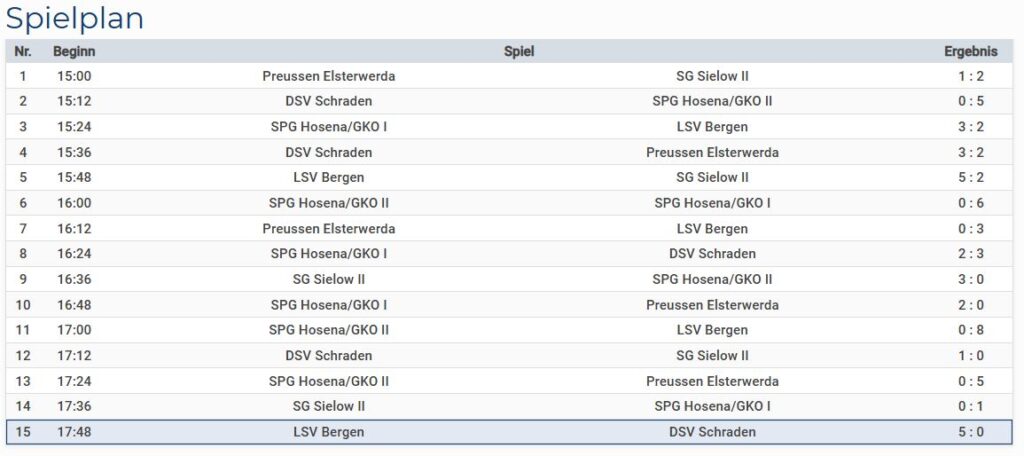
Task: Click SPG Hosena/GKO I in match 3
Action: coord(328,127)
